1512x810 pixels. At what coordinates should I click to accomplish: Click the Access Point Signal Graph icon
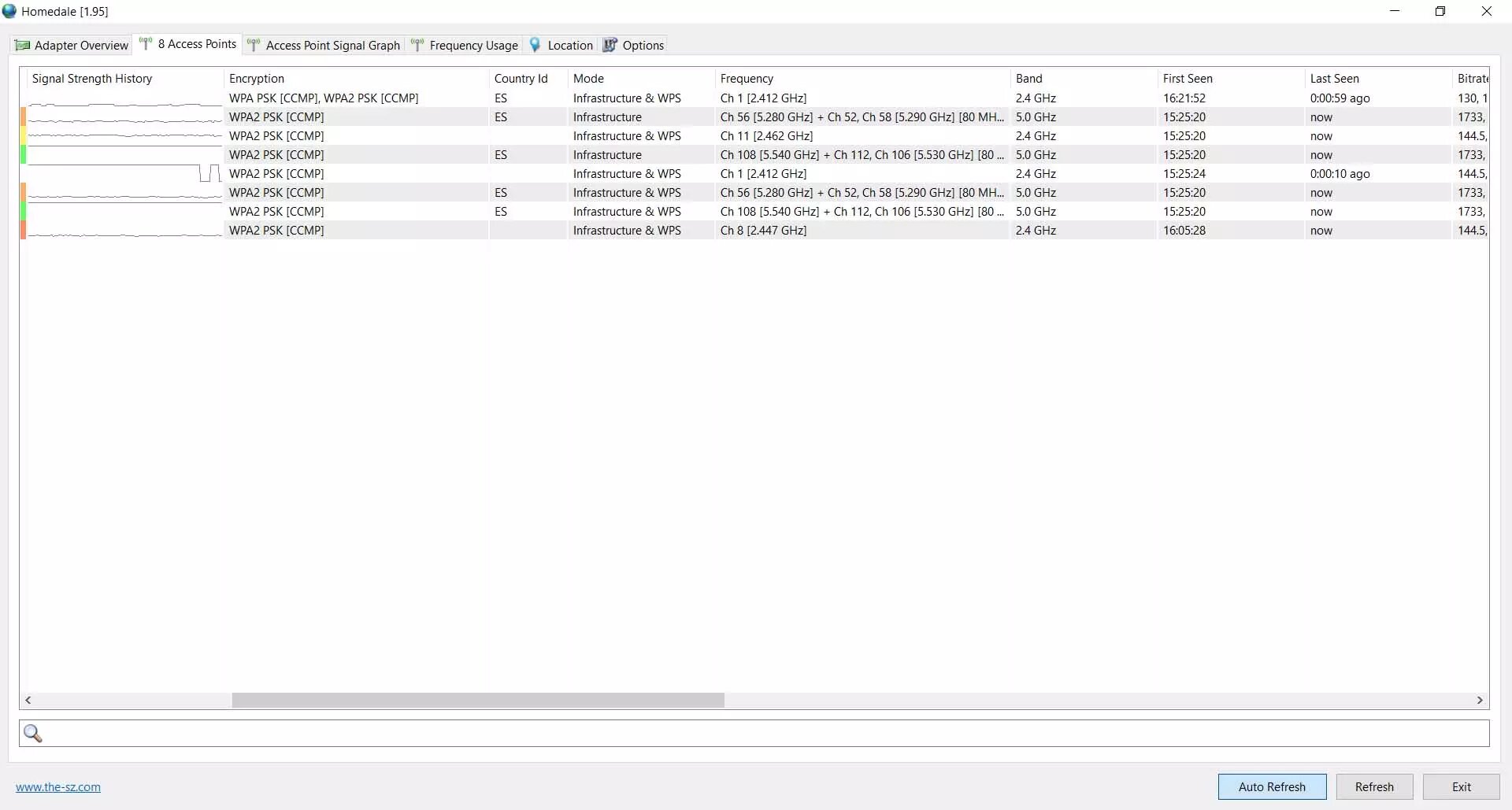coord(254,46)
